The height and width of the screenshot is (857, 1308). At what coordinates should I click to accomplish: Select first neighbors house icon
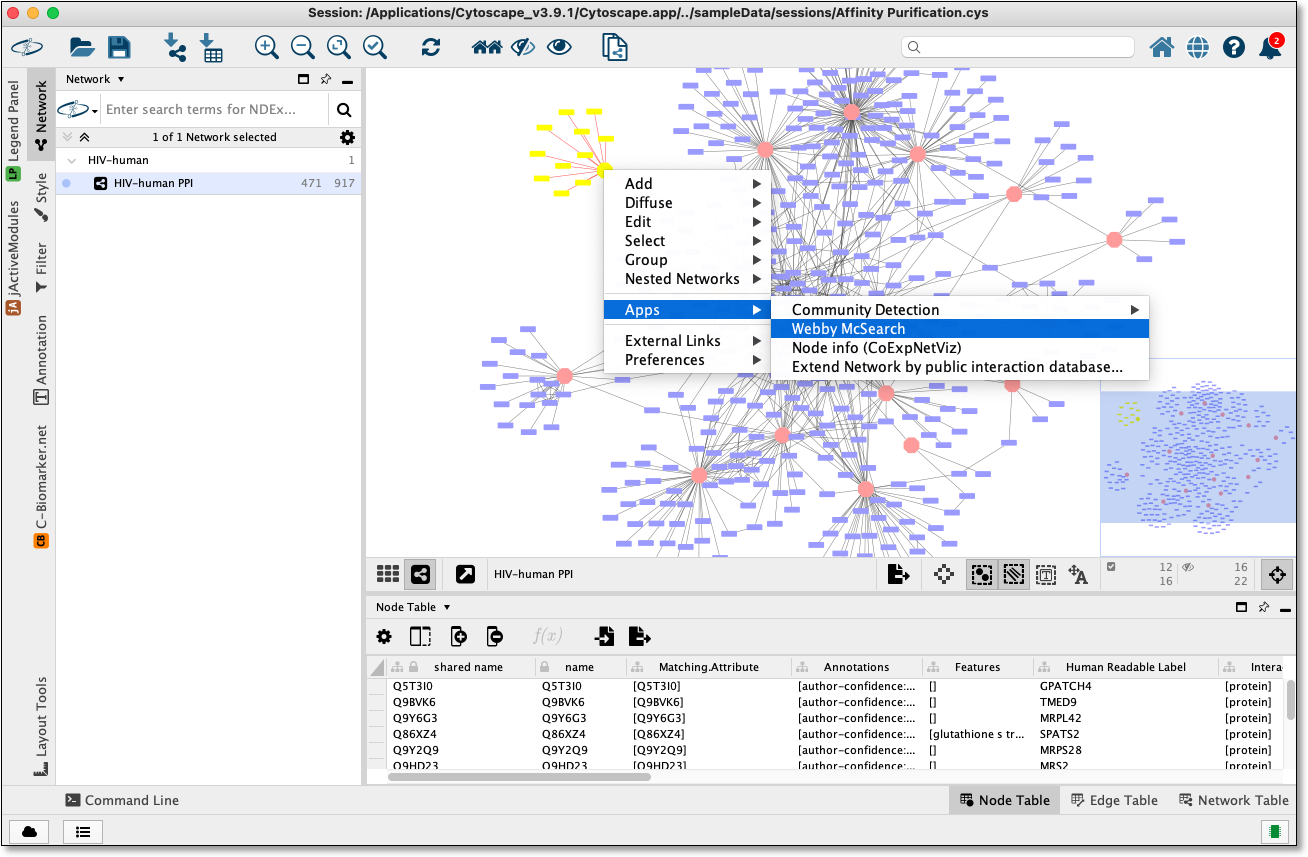tap(487, 47)
